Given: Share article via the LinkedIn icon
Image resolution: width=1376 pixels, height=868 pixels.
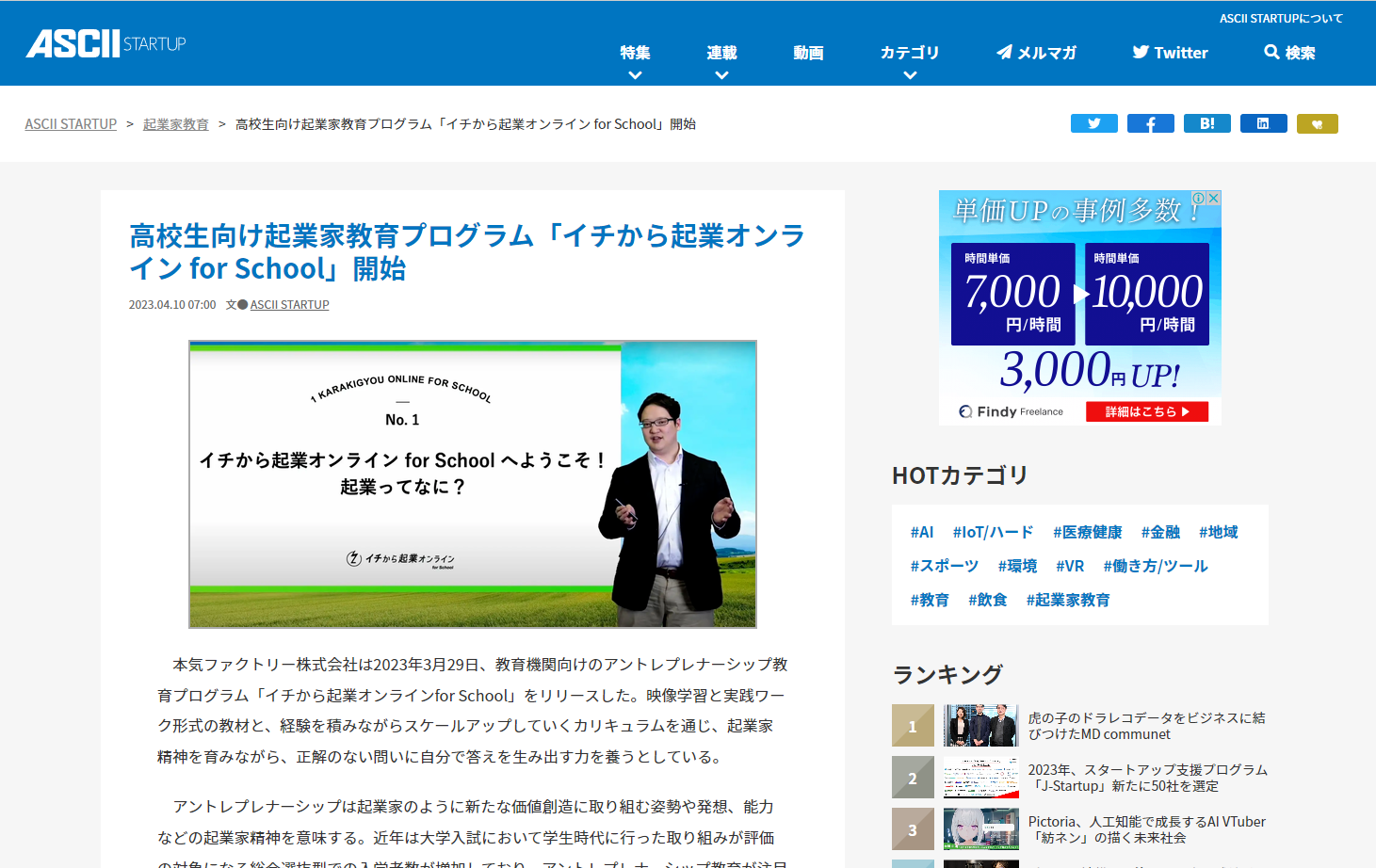Looking at the screenshot, I should click(1263, 123).
